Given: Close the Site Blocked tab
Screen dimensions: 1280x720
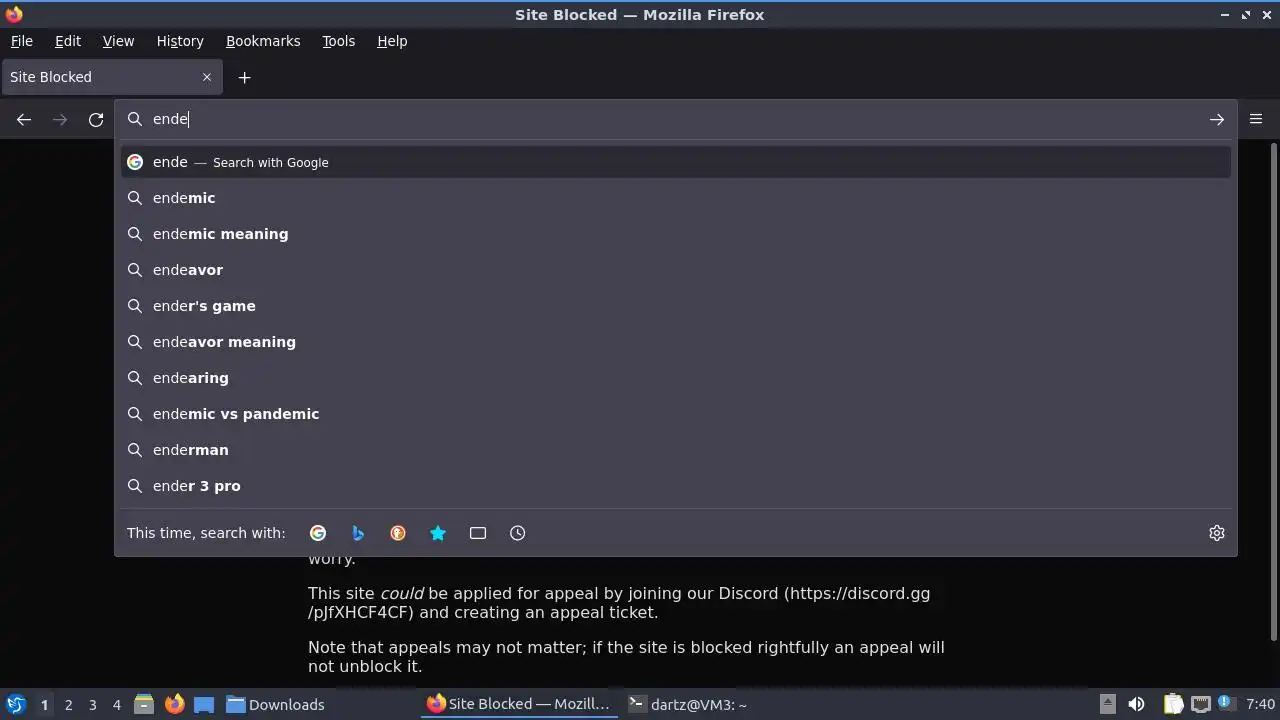Looking at the screenshot, I should [207, 77].
